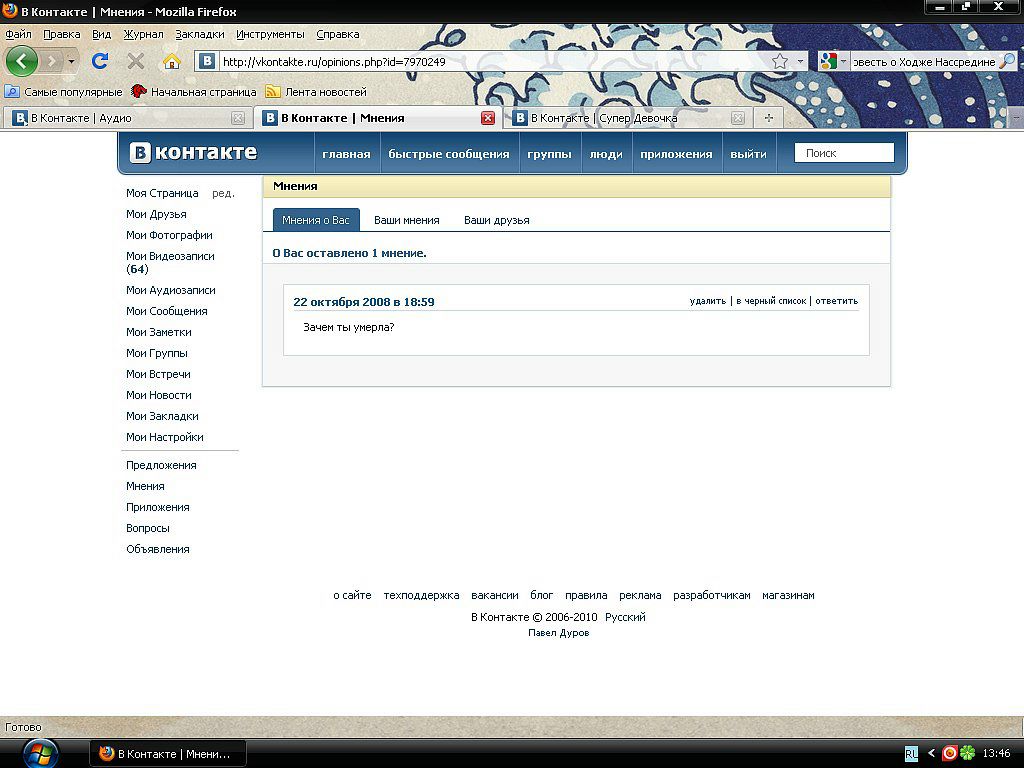Open the Инструменты menu

[270, 34]
